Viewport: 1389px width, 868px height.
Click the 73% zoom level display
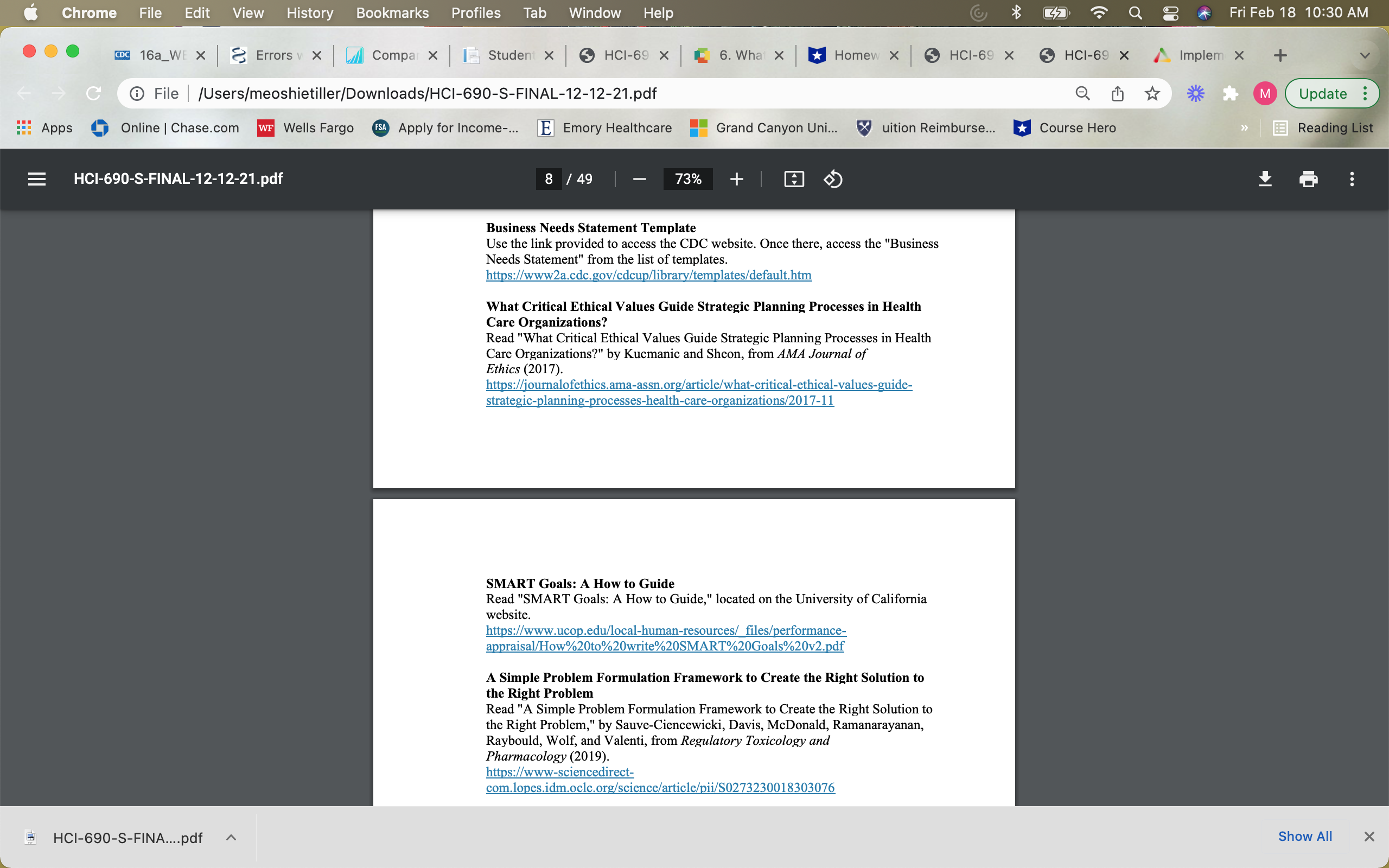pos(687,178)
